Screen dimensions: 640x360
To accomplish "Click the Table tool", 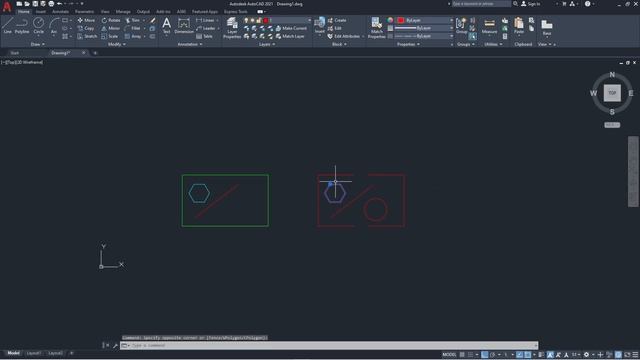I will [x=204, y=36].
